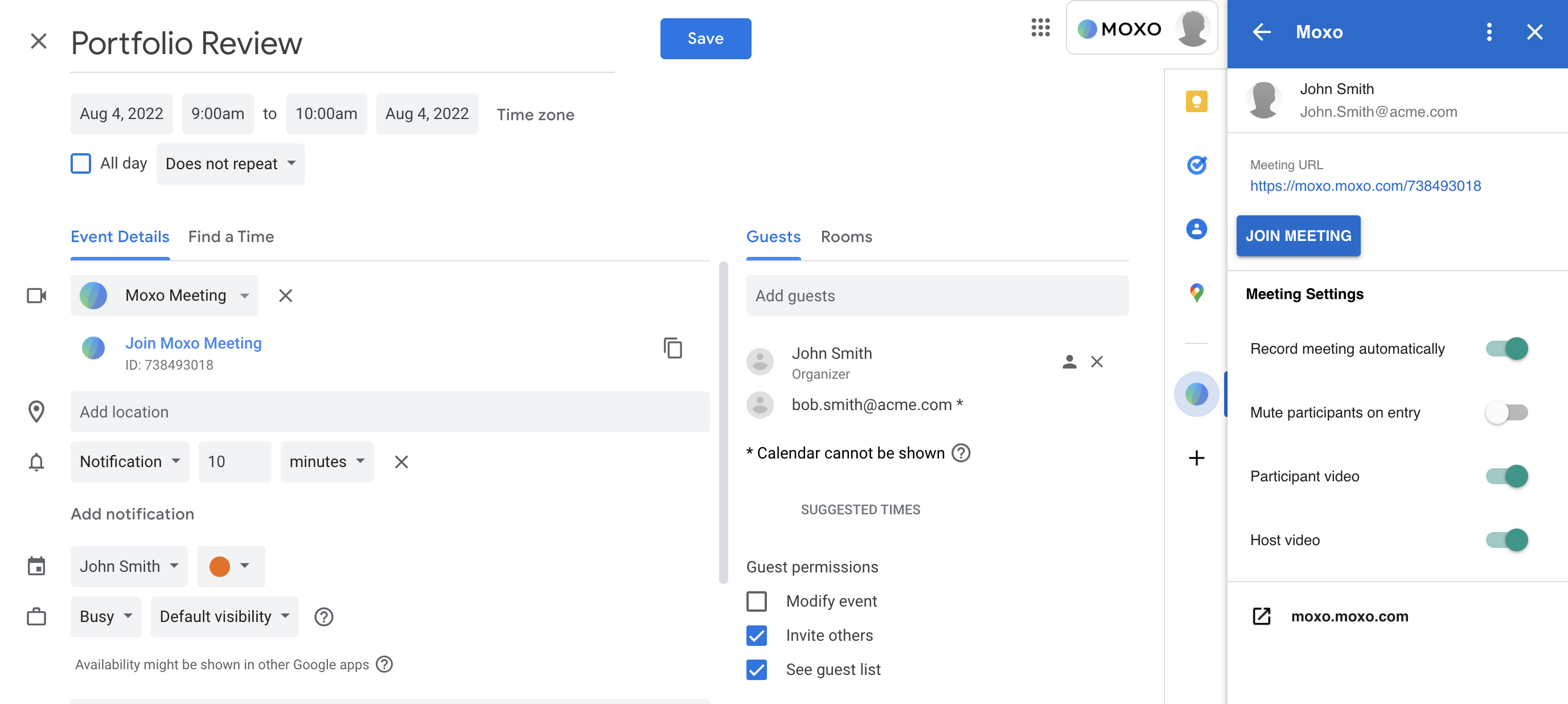Screen dimensions: 1568x704
Task: Open the John Smith calendar dropdown
Action: (x=129, y=566)
